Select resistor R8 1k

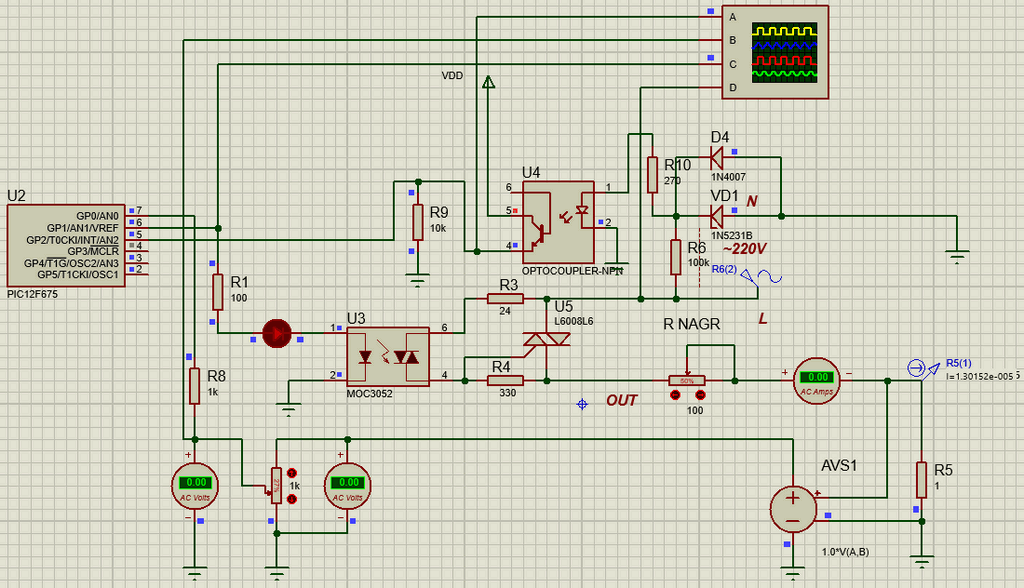click(x=194, y=386)
